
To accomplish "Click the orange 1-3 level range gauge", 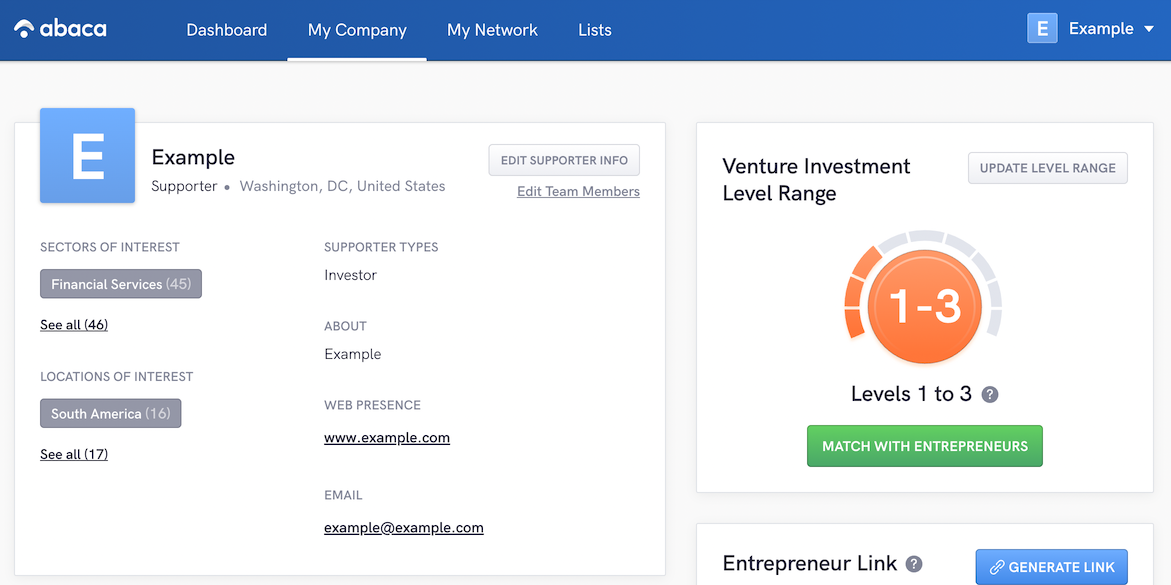I will pyautogui.click(x=924, y=307).
